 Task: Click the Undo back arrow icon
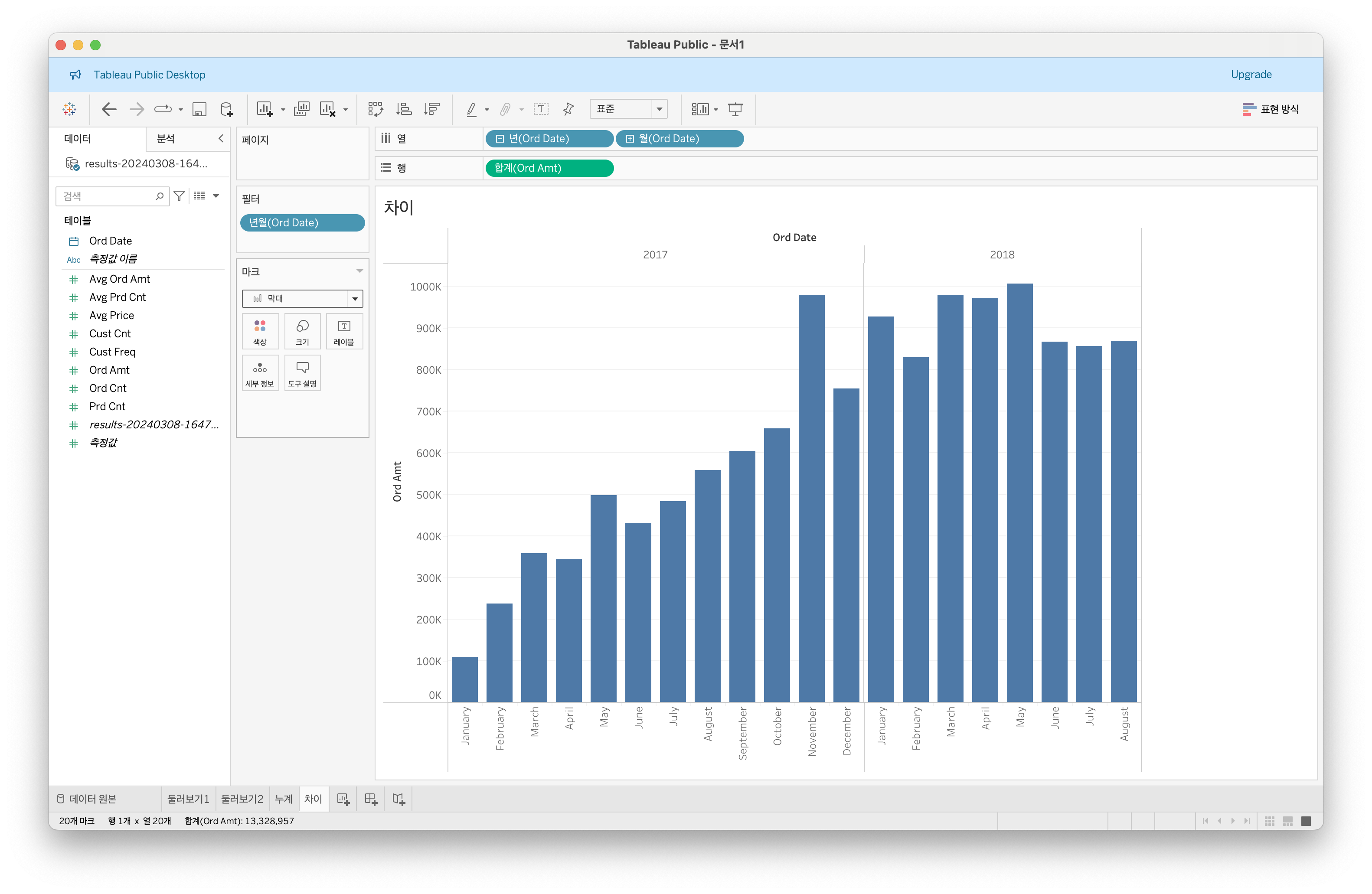109,109
